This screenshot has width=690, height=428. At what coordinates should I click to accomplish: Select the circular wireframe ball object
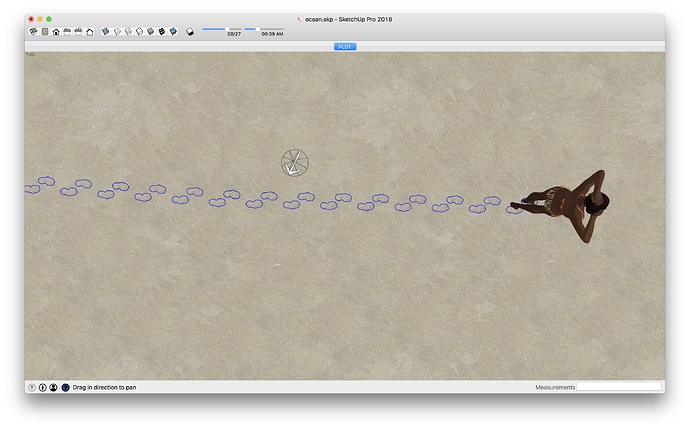(x=295, y=163)
